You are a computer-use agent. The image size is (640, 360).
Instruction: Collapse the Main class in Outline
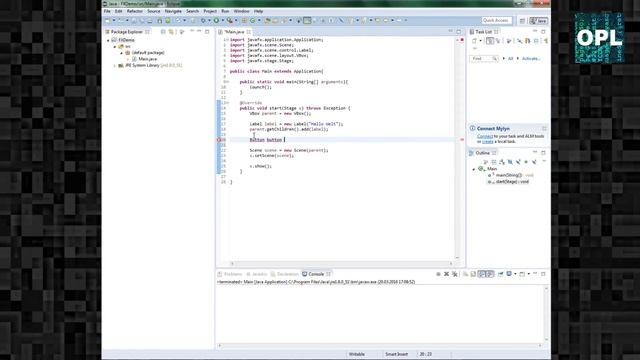[x=474, y=169]
